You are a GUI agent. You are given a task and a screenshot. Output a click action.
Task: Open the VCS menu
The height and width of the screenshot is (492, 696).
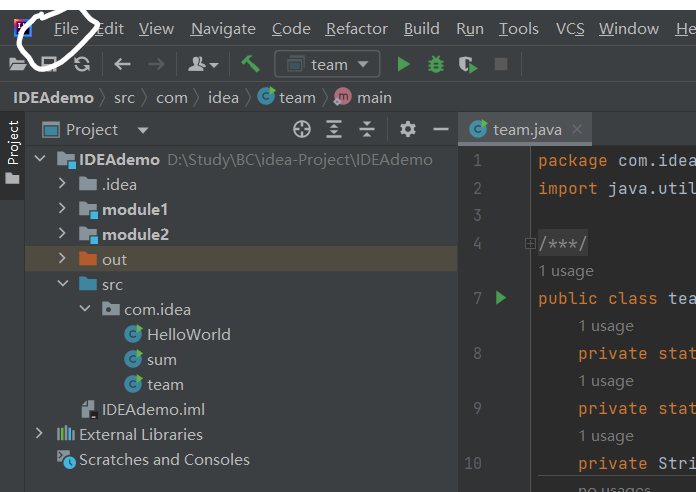570,29
